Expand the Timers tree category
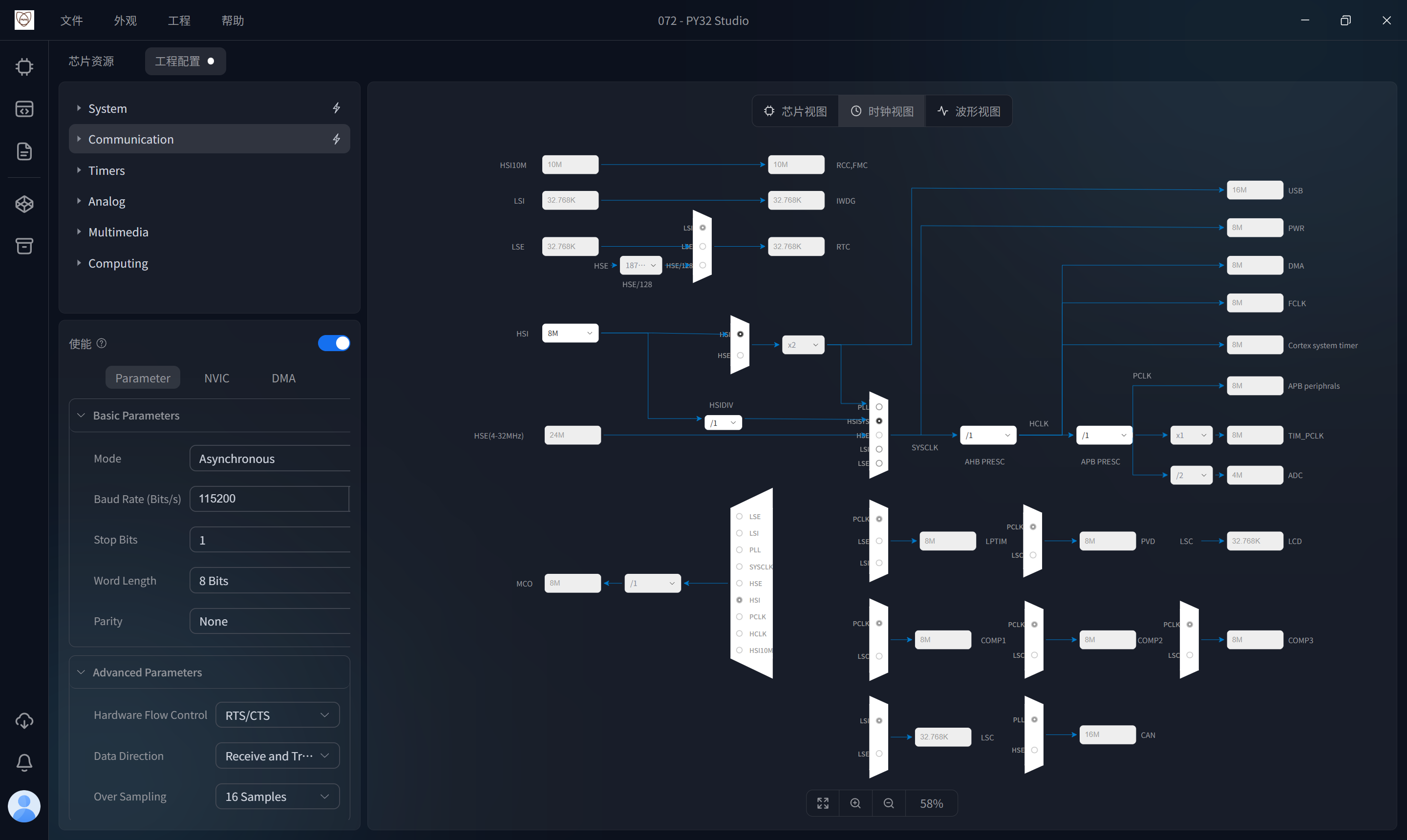 click(x=106, y=170)
